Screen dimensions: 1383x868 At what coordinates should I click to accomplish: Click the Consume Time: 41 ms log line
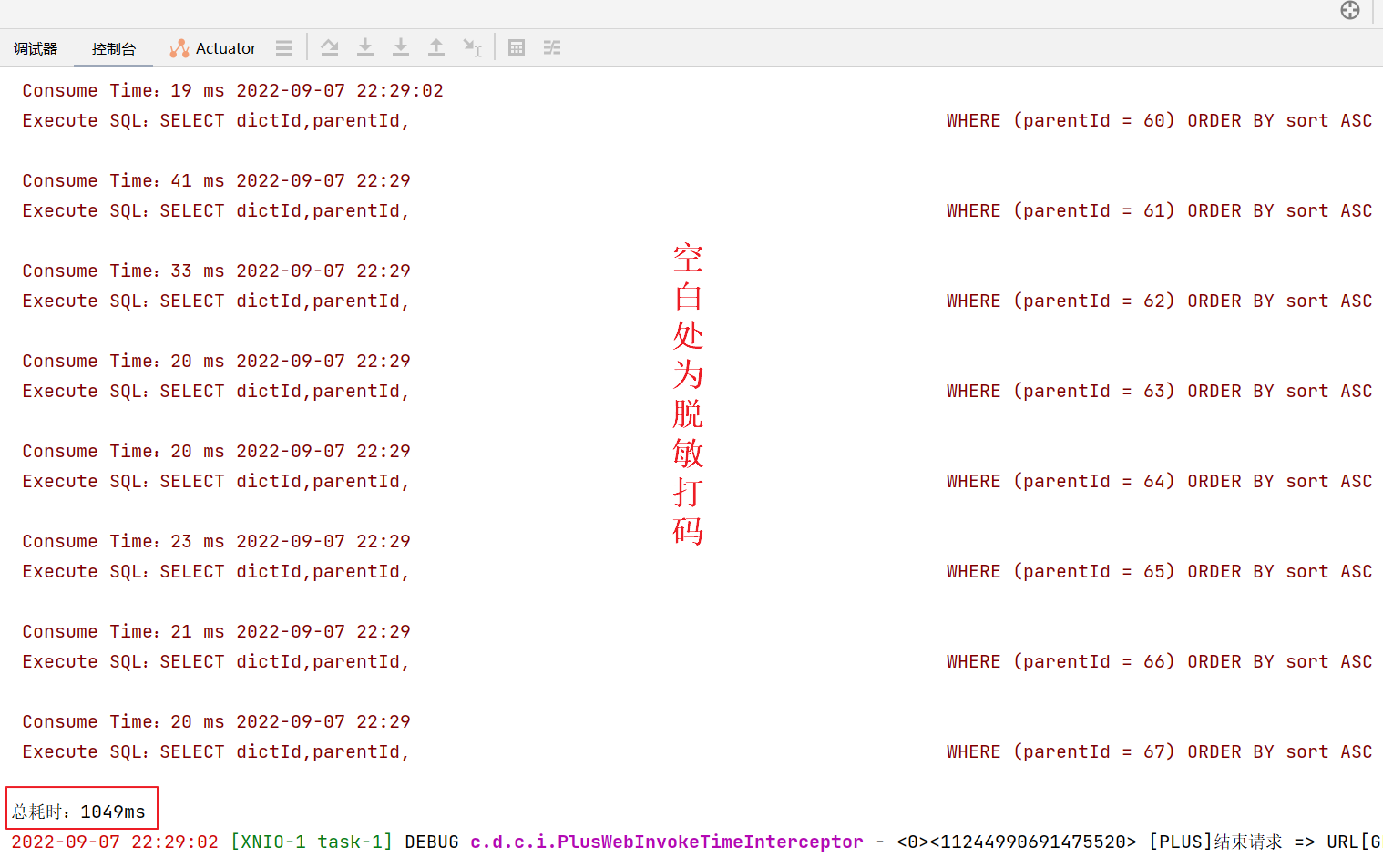click(216, 180)
